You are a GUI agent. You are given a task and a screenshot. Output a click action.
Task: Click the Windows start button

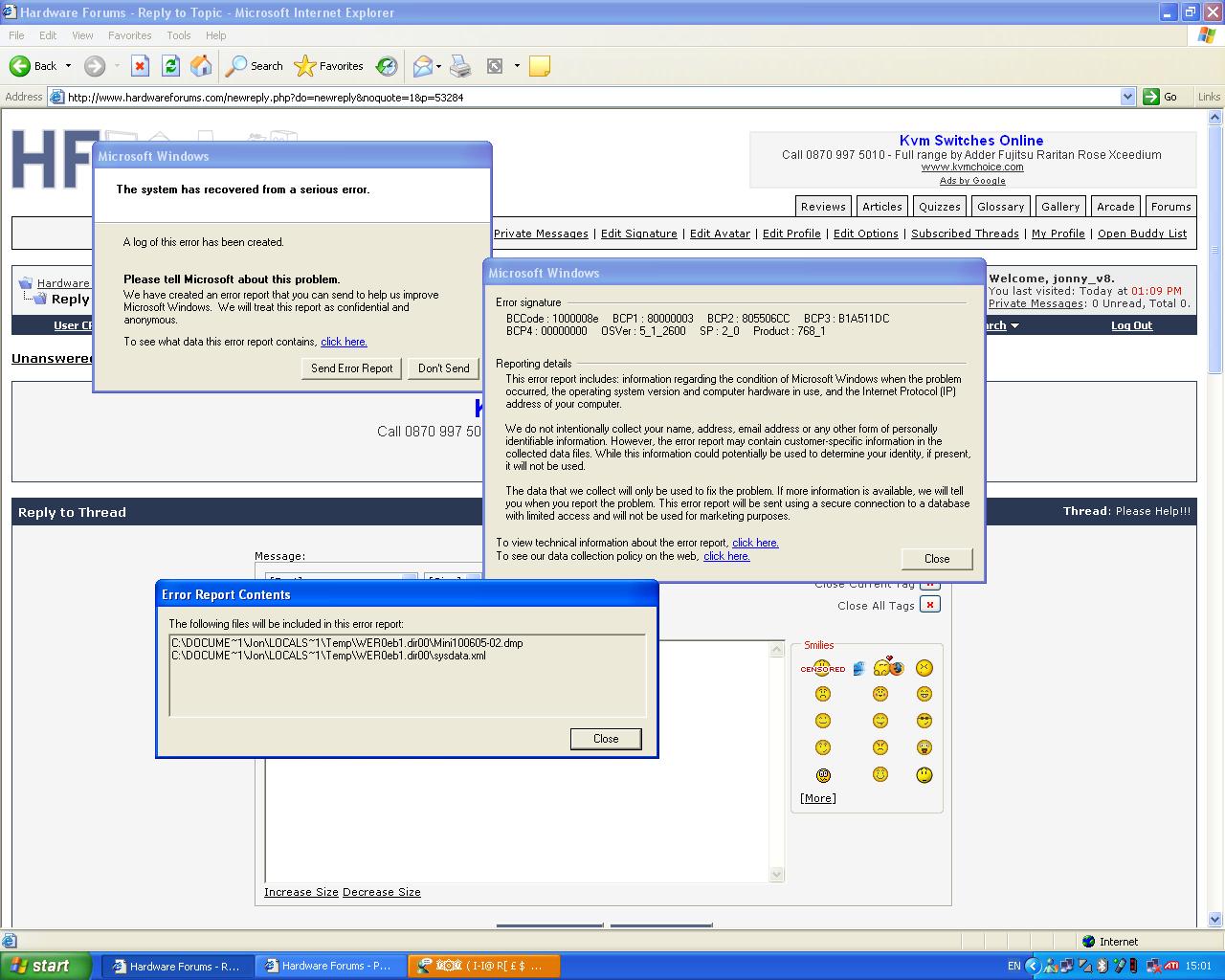click(x=46, y=967)
